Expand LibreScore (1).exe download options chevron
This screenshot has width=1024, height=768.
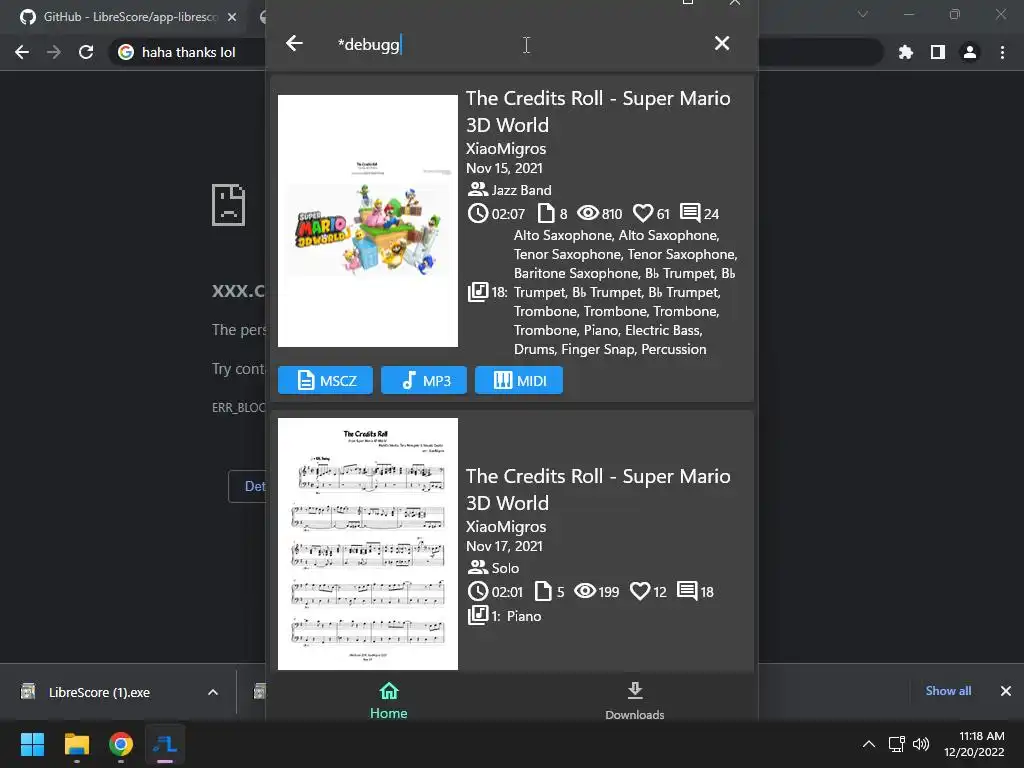(x=213, y=692)
